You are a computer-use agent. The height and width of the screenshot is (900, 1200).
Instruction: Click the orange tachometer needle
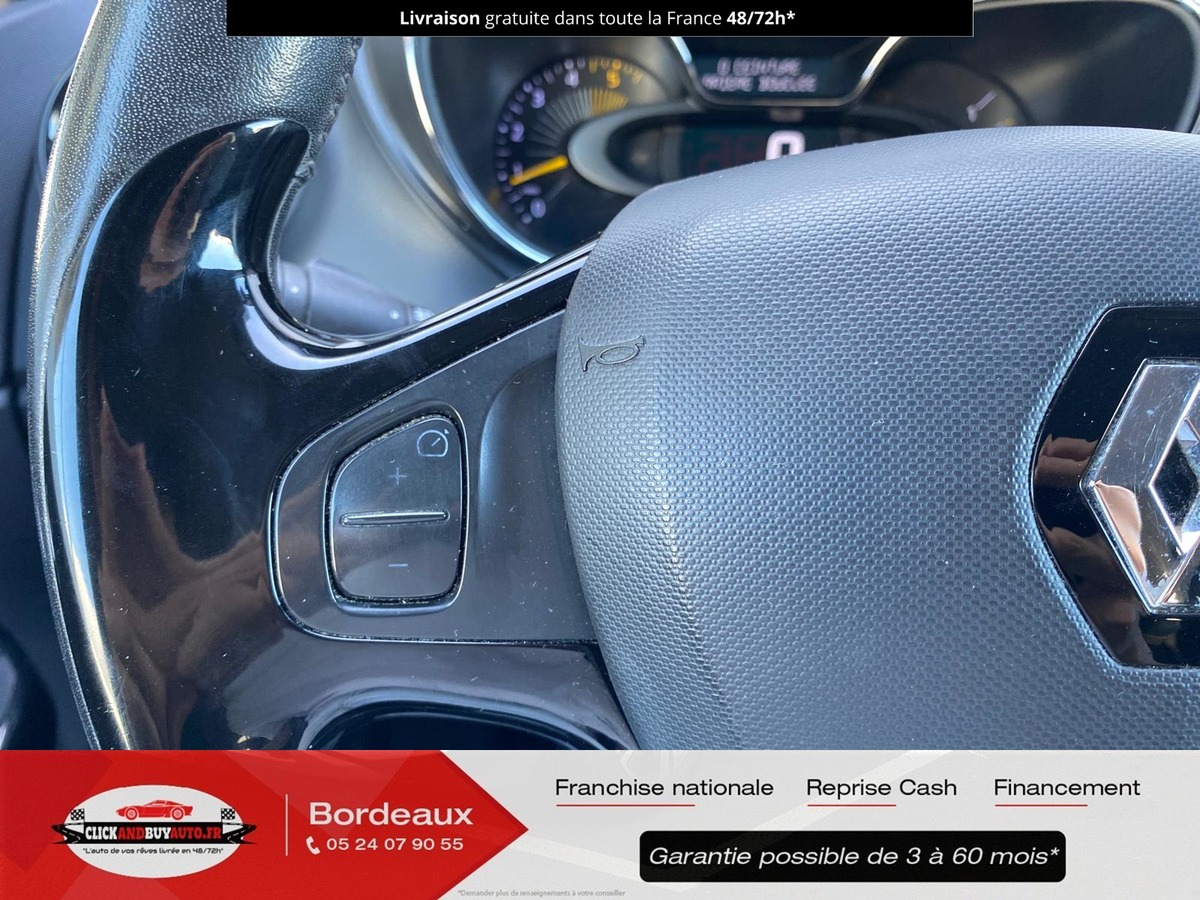538,172
